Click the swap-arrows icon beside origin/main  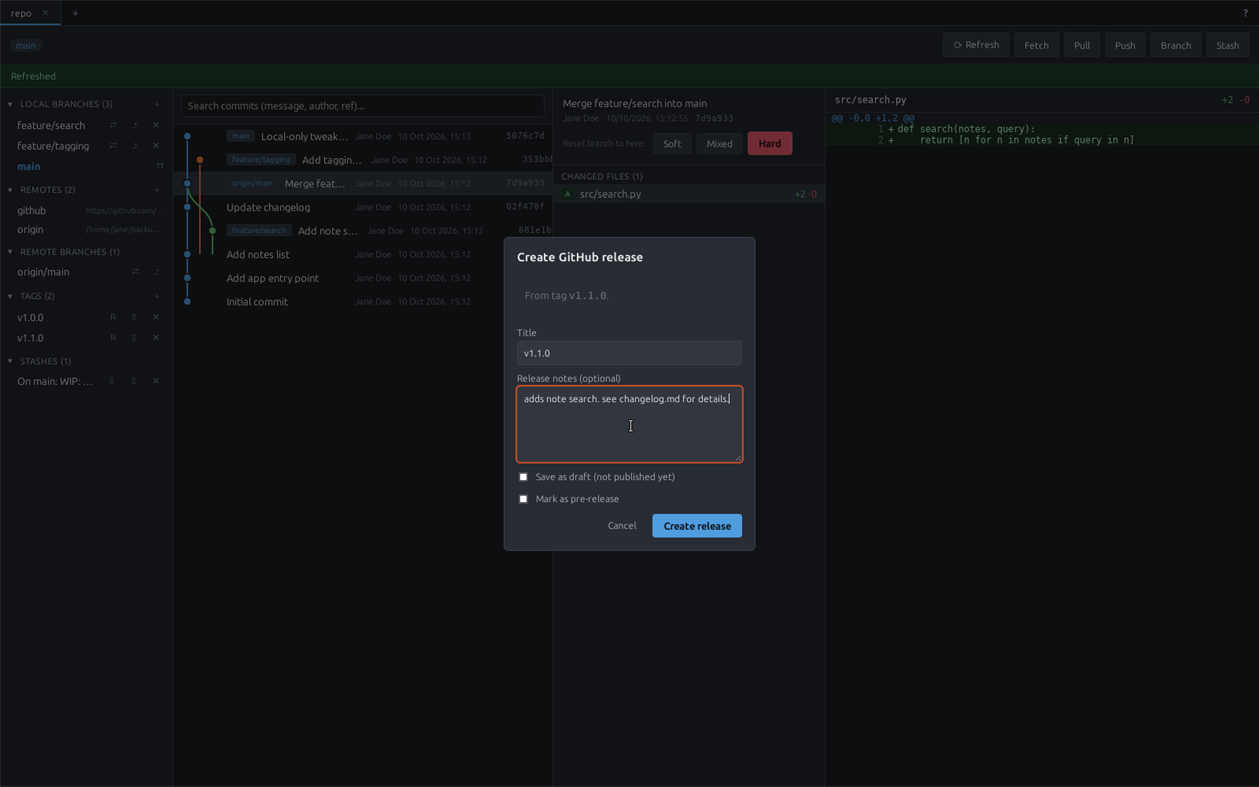click(x=135, y=272)
